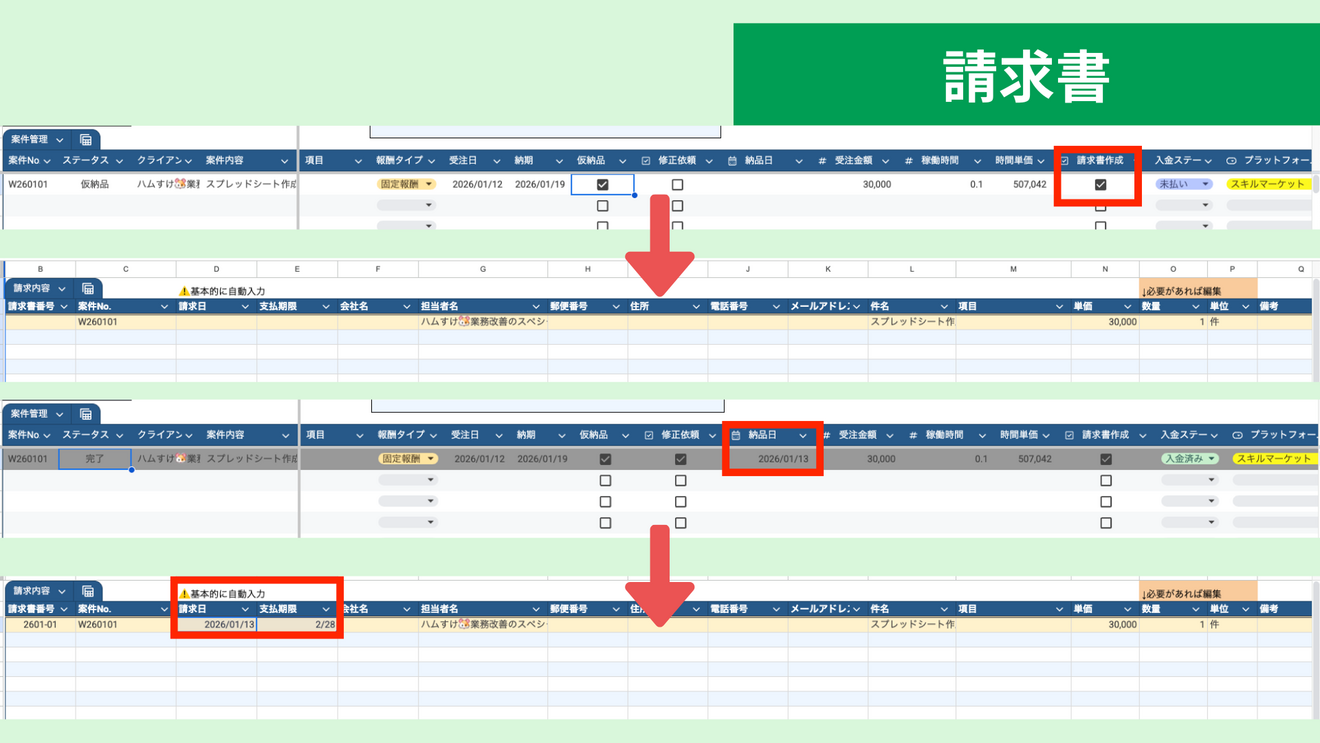Open 案件管理 table menu chevron, 仮納品-status sheet

59,140
